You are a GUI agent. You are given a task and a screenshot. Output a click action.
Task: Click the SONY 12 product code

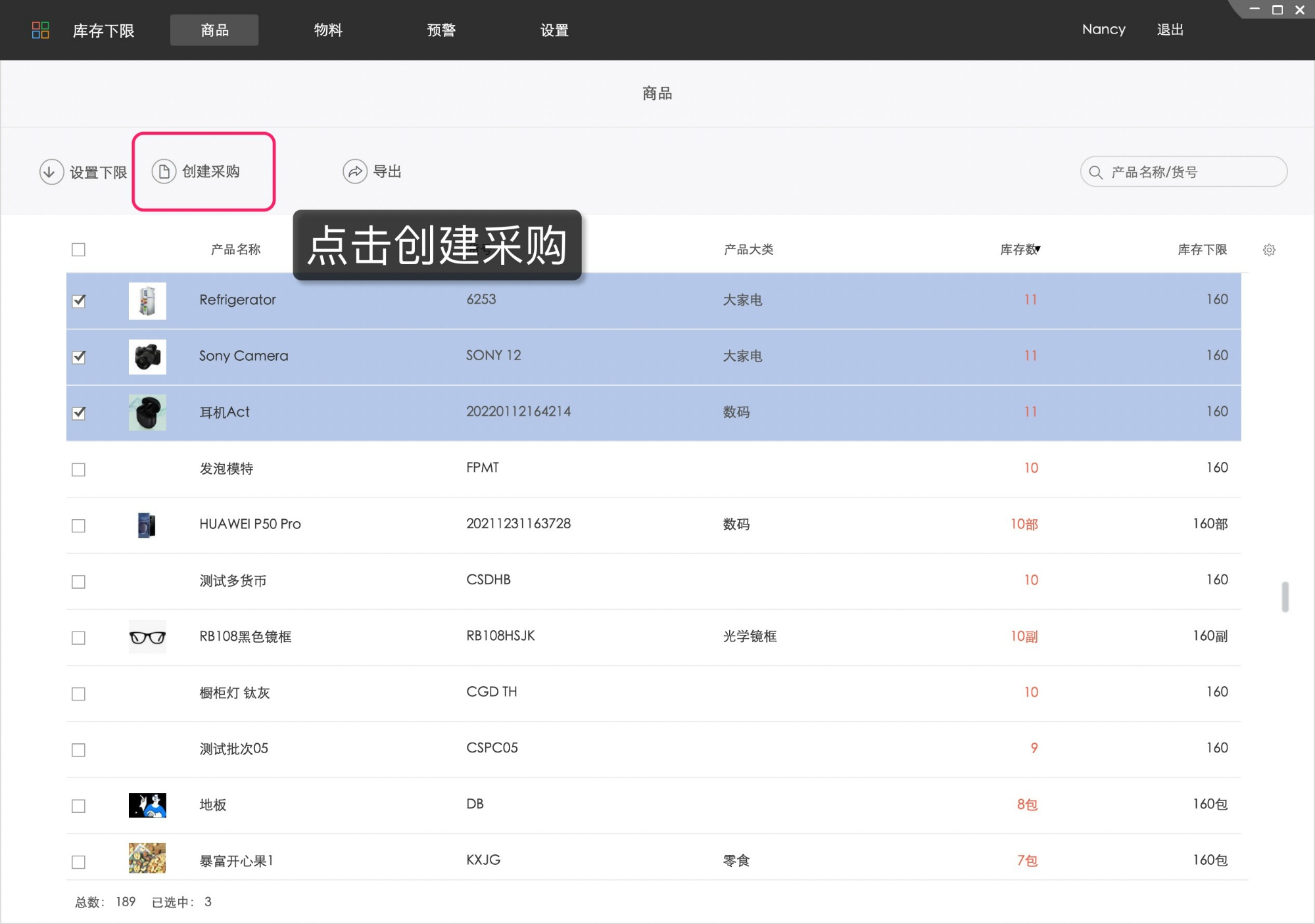494,356
